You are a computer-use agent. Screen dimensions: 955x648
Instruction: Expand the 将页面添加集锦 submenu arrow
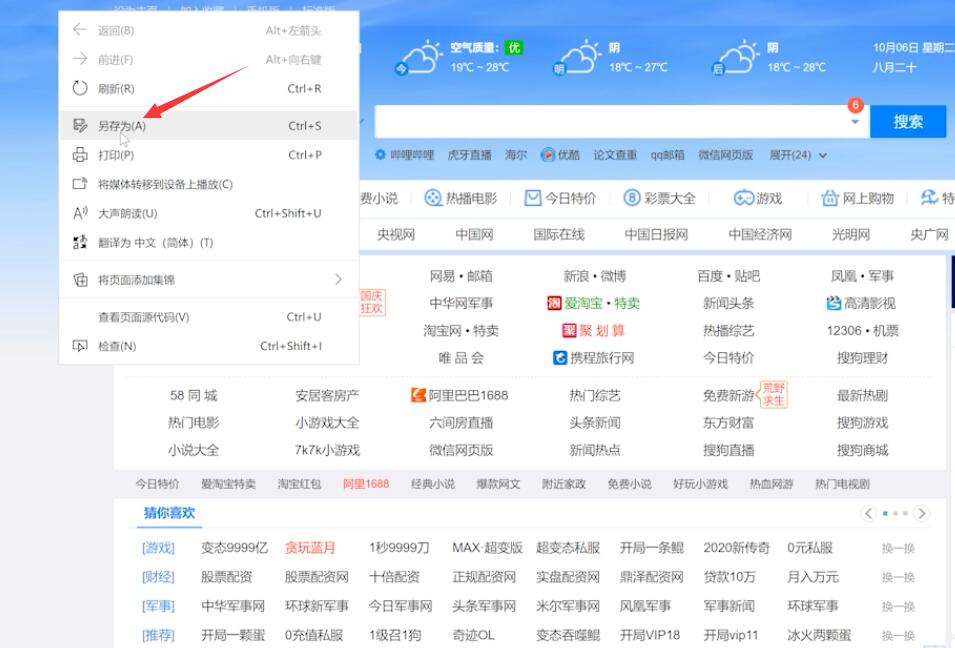click(339, 280)
